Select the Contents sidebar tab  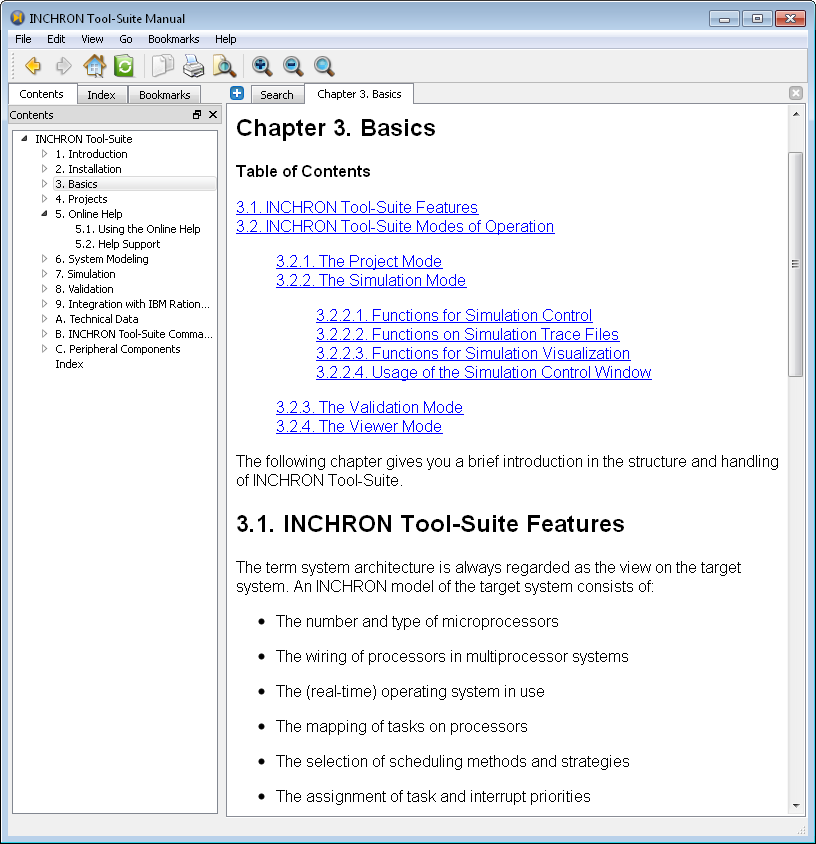click(41, 94)
